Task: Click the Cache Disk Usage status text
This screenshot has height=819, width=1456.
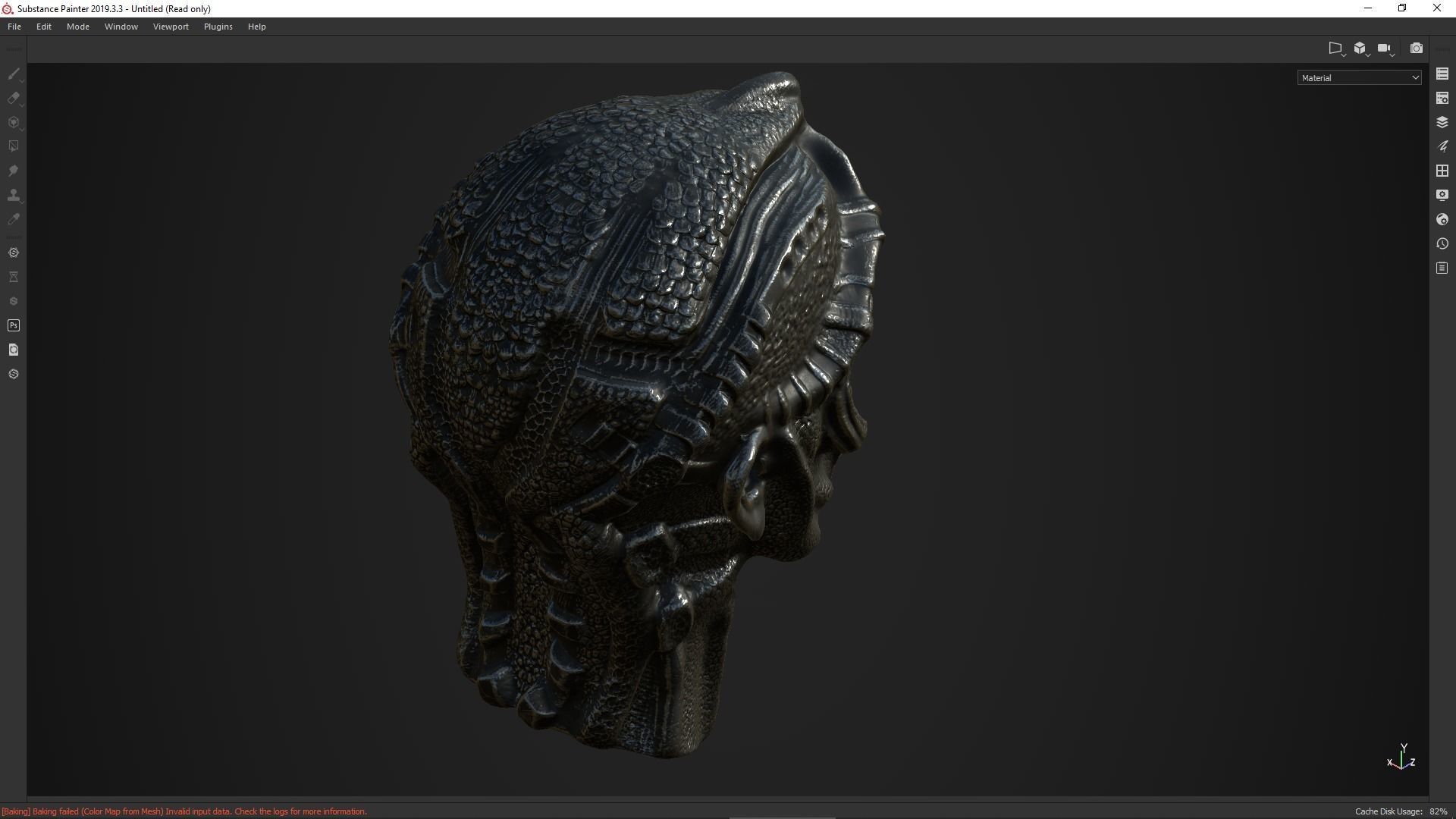Action: click(x=1401, y=811)
